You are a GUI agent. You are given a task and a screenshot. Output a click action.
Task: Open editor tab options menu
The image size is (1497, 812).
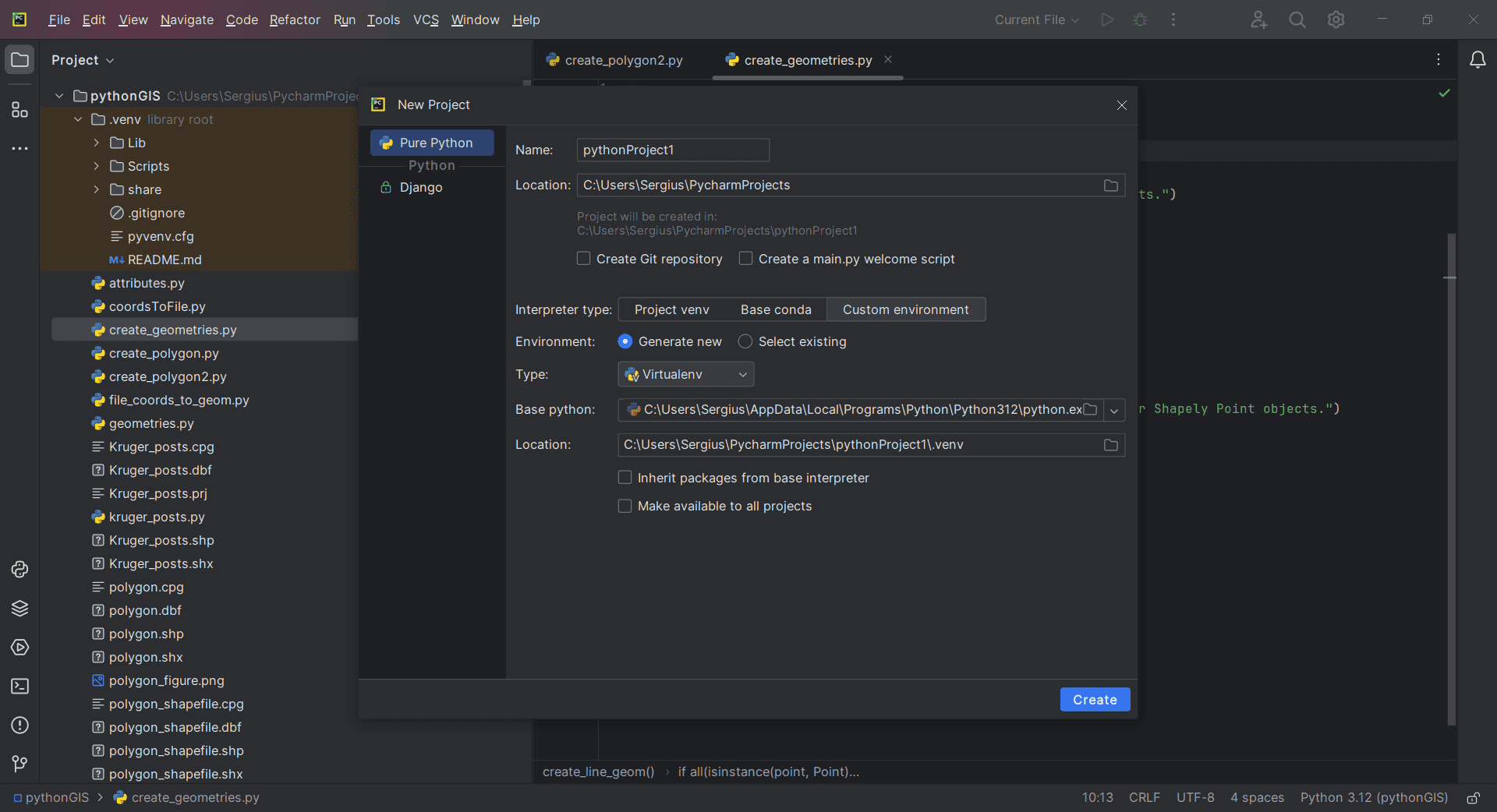pyautogui.click(x=1439, y=60)
